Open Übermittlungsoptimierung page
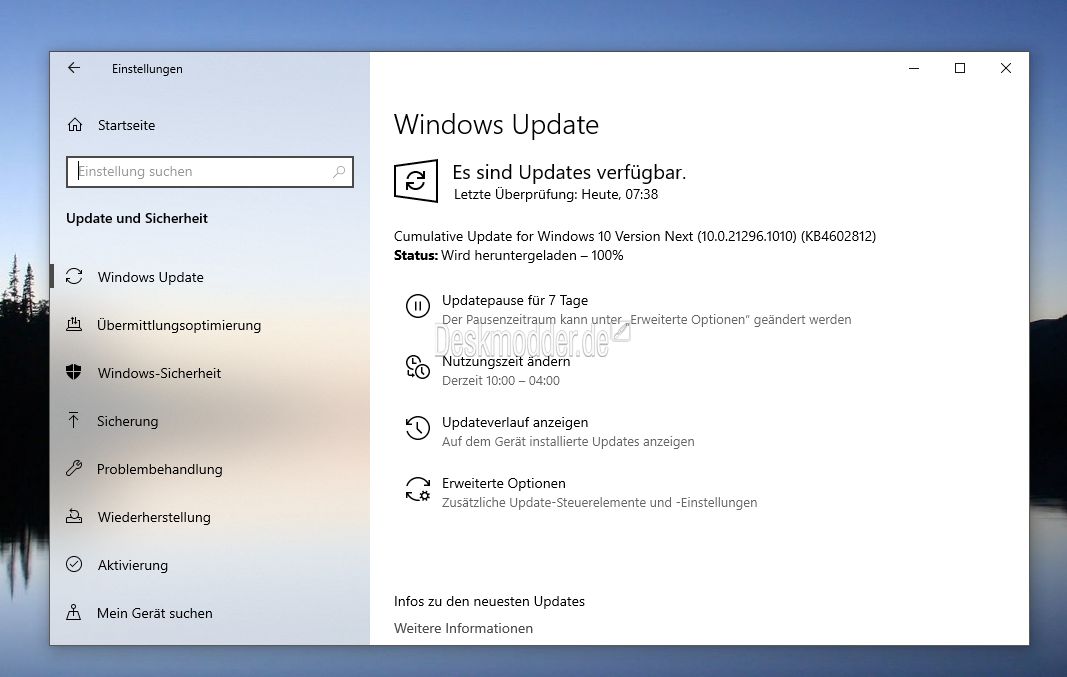 [x=179, y=325]
